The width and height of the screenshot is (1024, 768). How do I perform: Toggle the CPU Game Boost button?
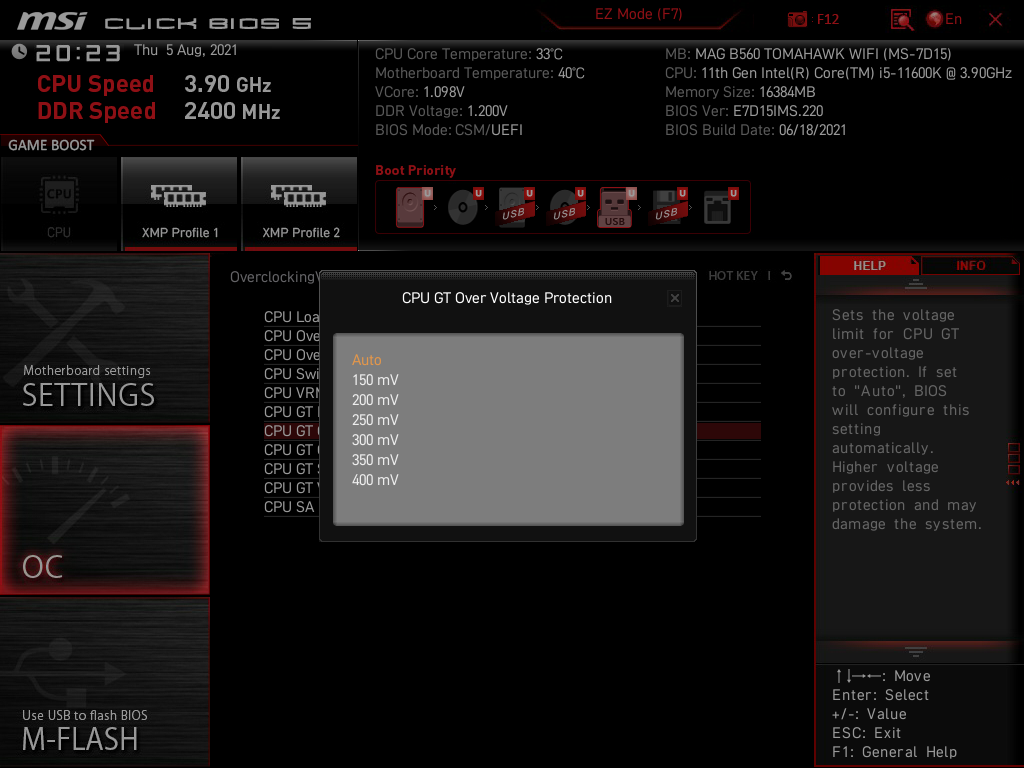(59, 204)
